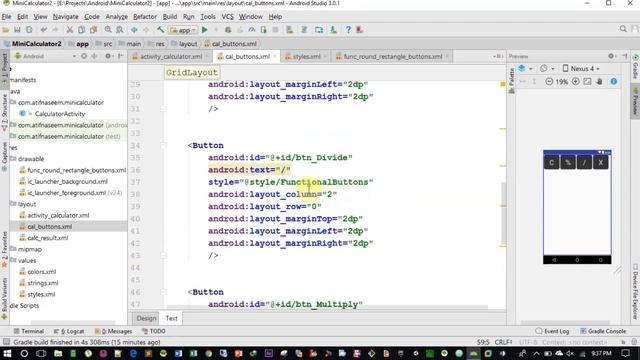Open the Refactor menu

coord(145,17)
